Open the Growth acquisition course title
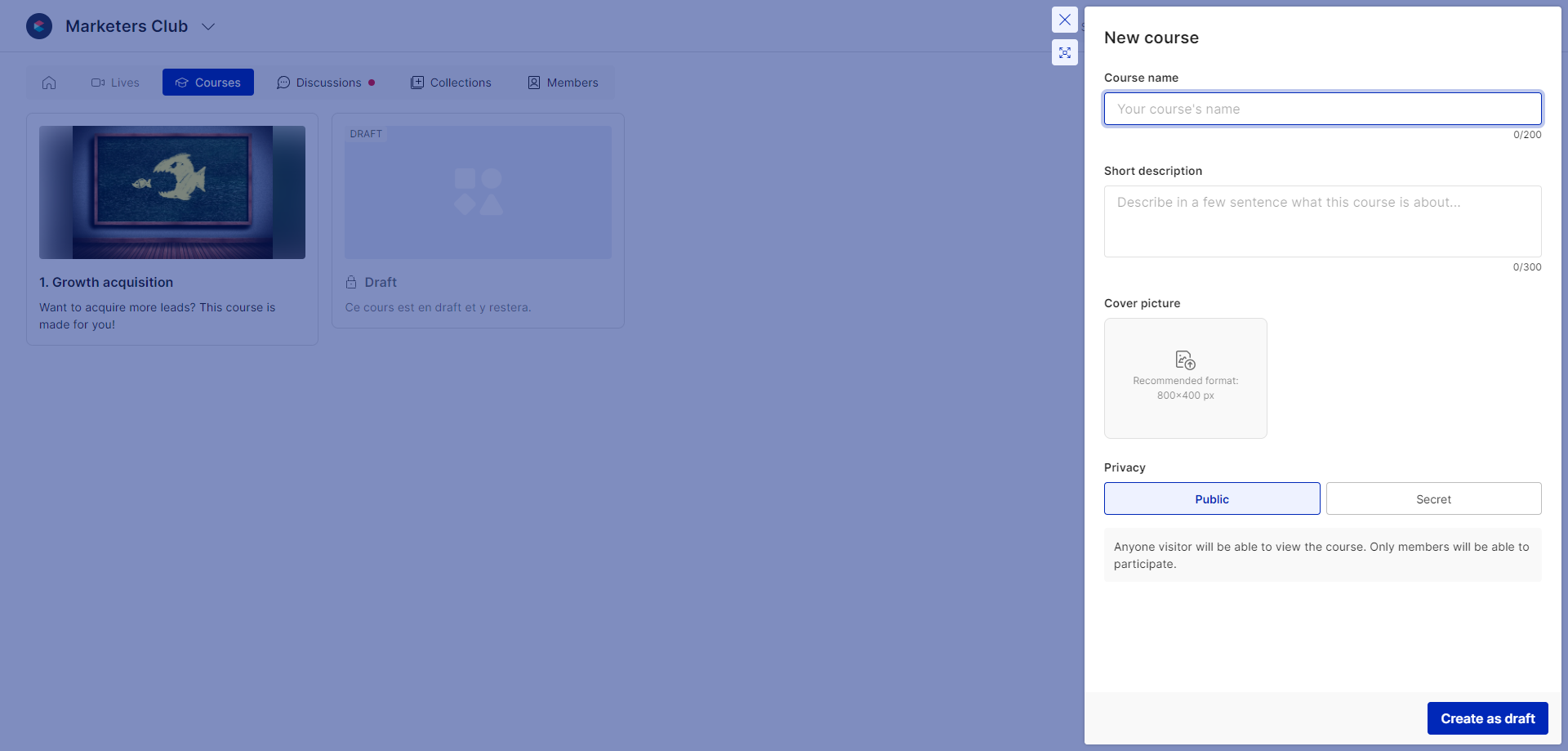The height and width of the screenshot is (751, 1568). tap(106, 282)
